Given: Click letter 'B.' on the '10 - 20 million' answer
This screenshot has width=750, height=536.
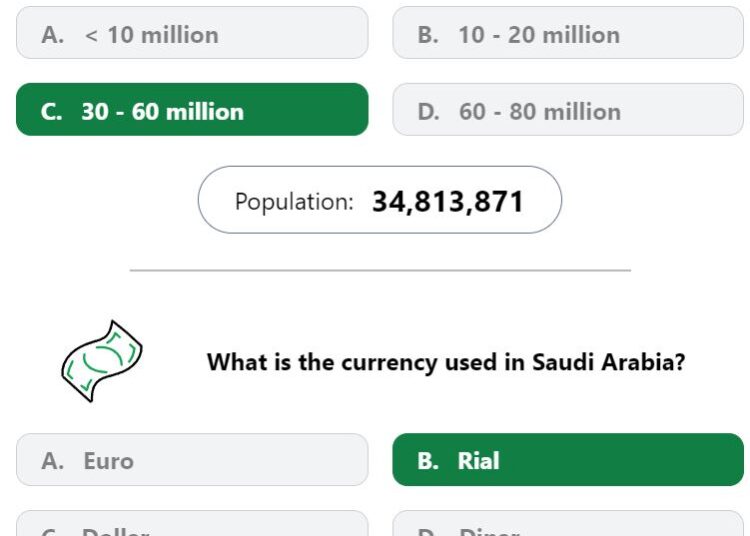Looking at the screenshot, I should 428,35.
